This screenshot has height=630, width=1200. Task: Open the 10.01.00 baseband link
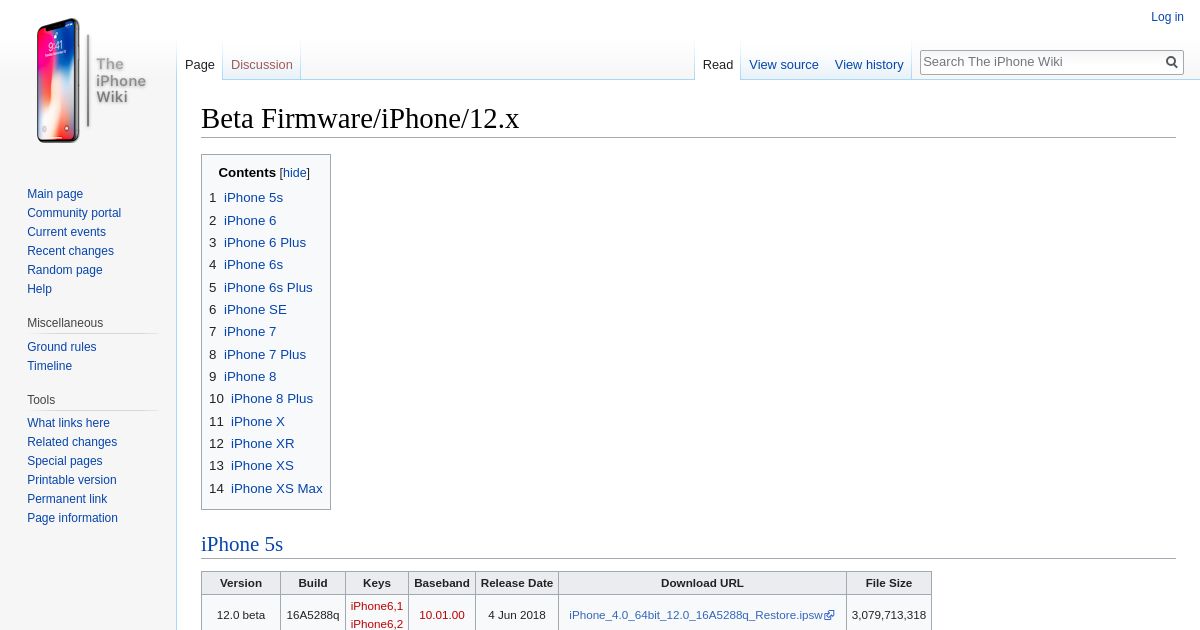point(442,615)
